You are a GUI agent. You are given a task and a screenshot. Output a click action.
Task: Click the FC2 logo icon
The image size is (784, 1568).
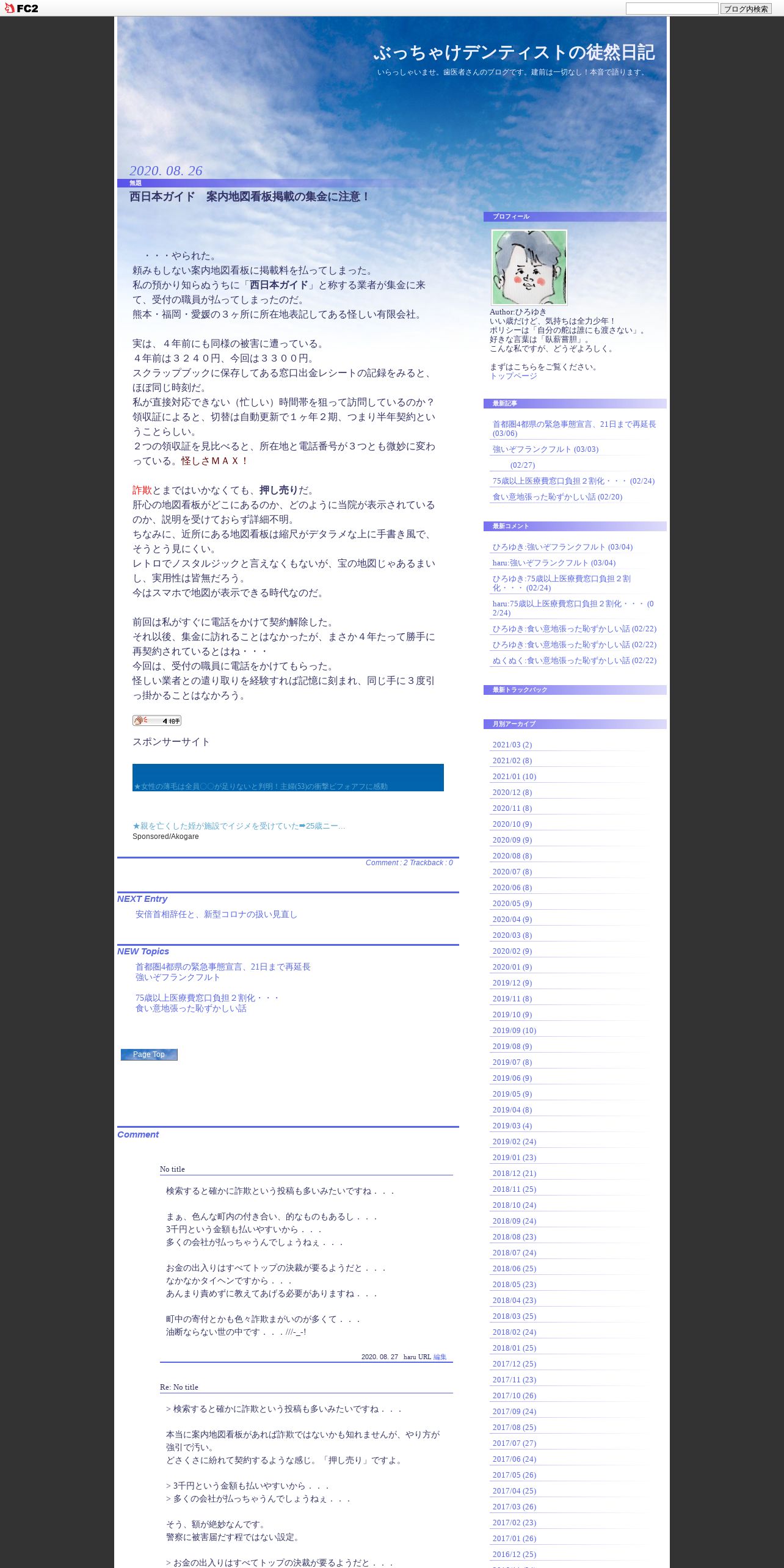21,8
